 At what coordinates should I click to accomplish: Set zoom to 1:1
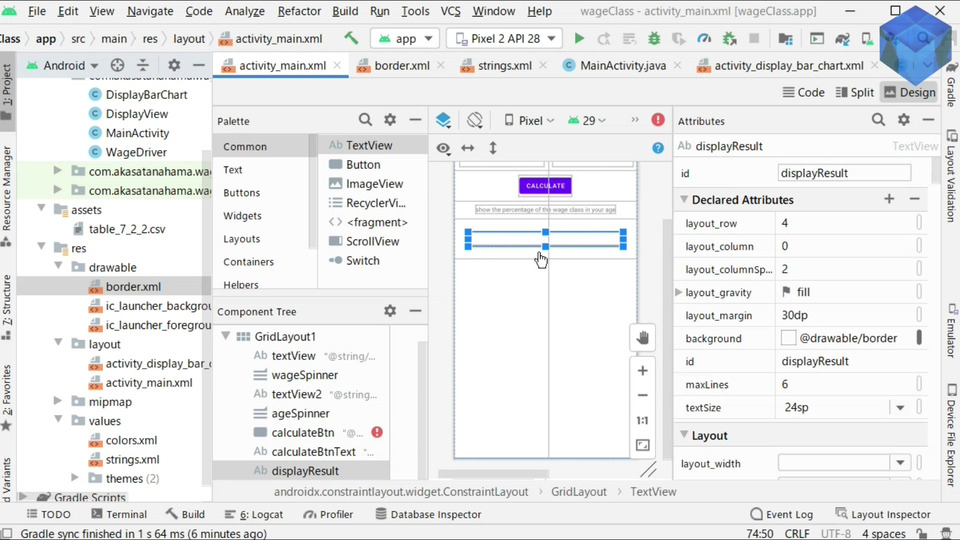pos(642,421)
